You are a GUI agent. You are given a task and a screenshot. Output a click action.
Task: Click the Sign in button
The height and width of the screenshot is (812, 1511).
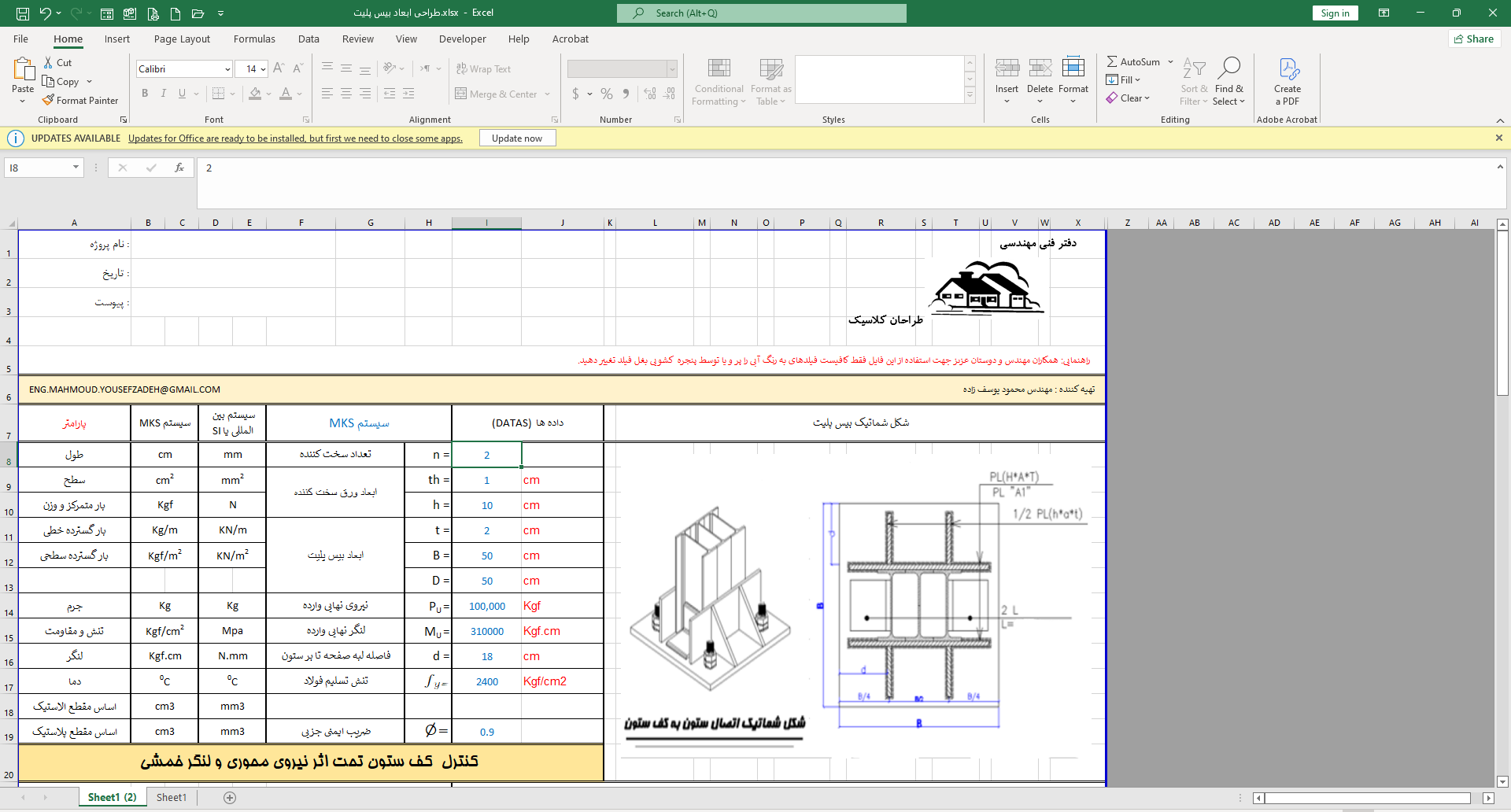1335,13
